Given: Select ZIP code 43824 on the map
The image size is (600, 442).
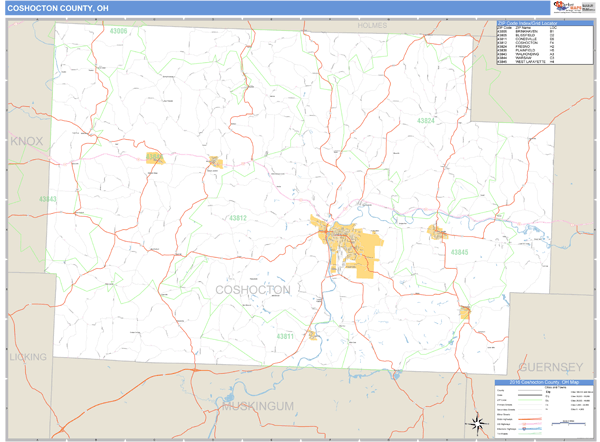Looking at the screenshot, I should tap(427, 120).
